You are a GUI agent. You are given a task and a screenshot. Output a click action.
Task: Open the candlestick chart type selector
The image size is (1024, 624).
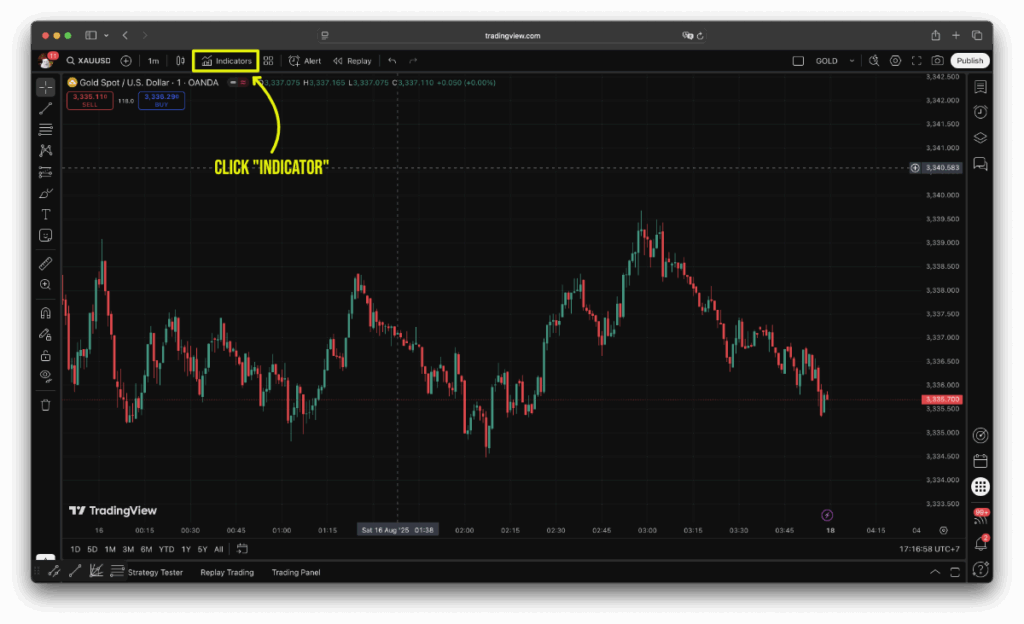coord(180,61)
